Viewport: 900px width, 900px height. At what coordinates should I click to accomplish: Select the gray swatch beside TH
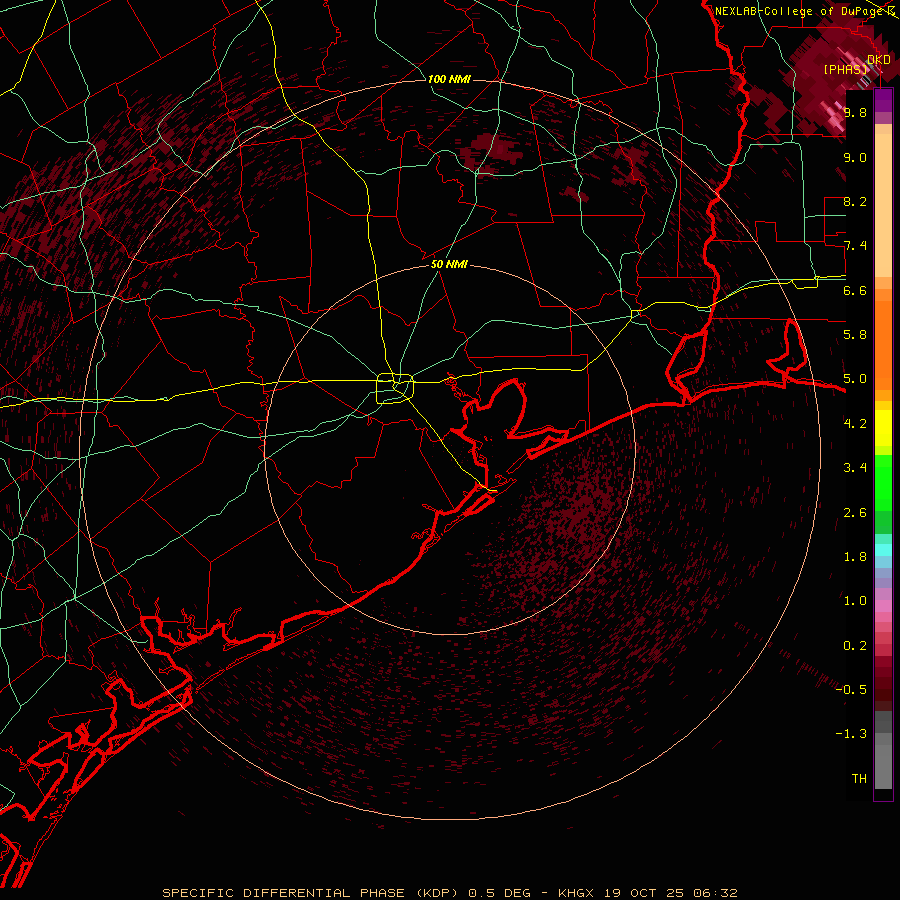pos(883,766)
